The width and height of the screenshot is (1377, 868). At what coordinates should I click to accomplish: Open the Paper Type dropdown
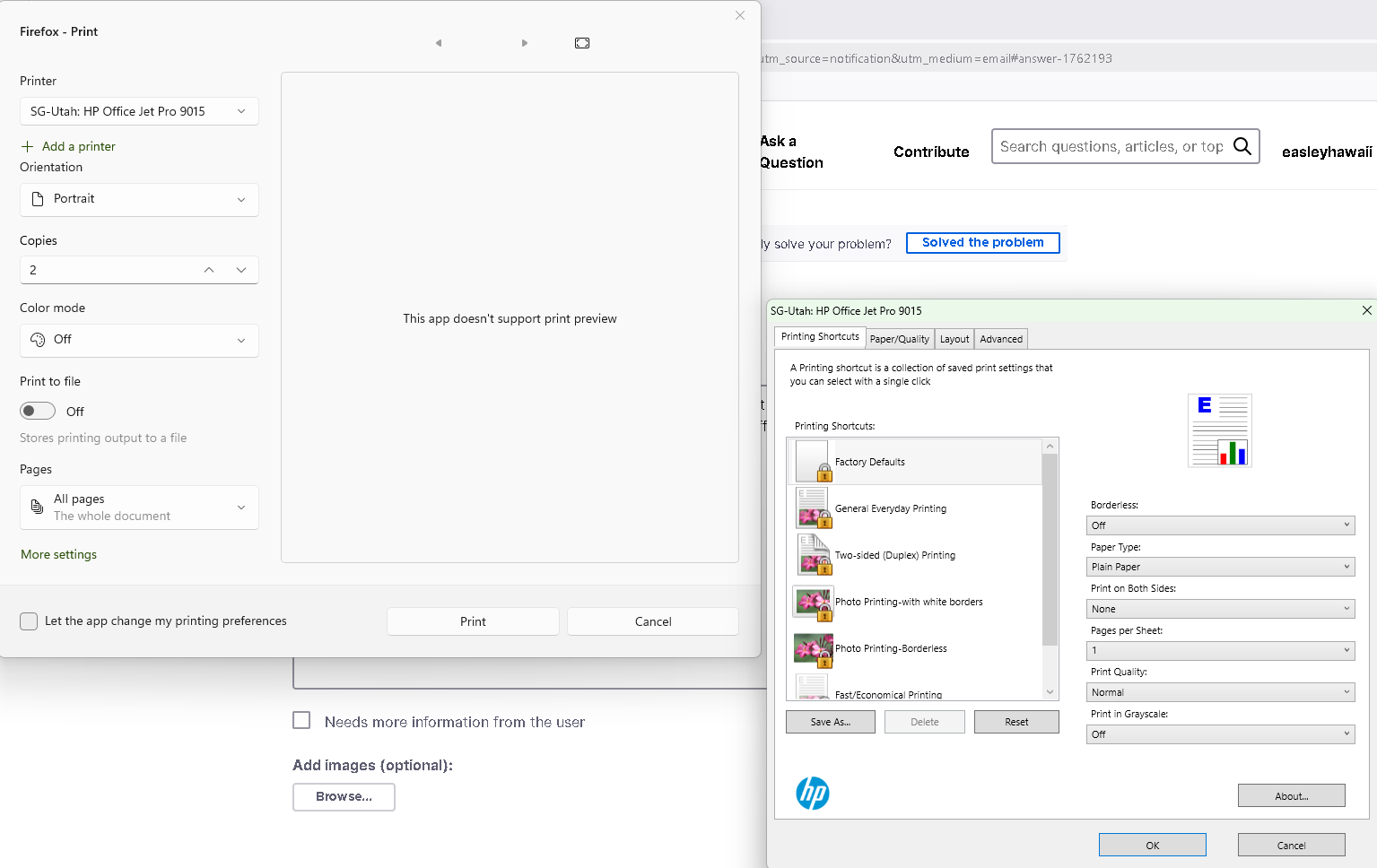(x=1220, y=567)
